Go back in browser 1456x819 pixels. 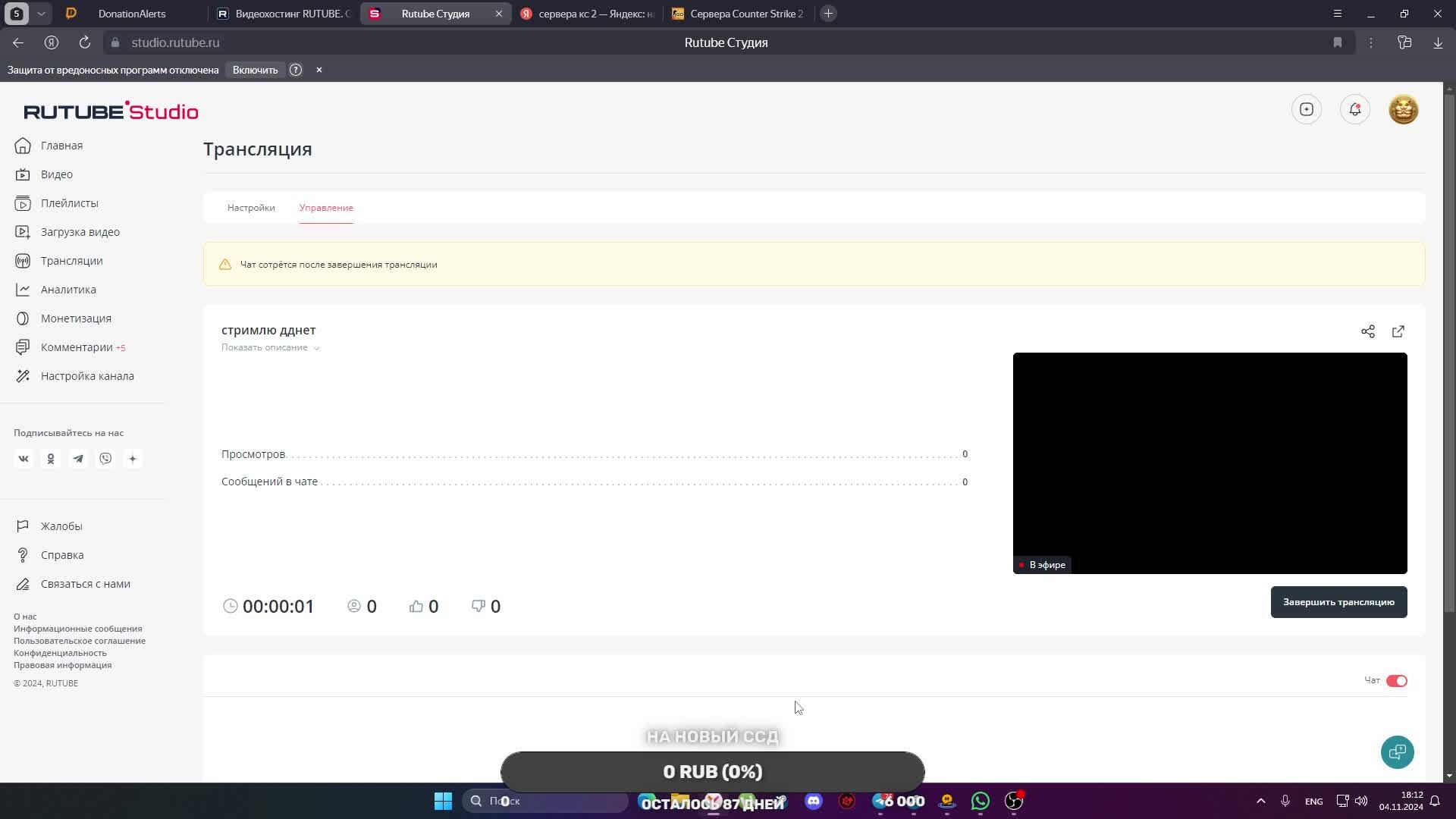pyautogui.click(x=18, y=42)
